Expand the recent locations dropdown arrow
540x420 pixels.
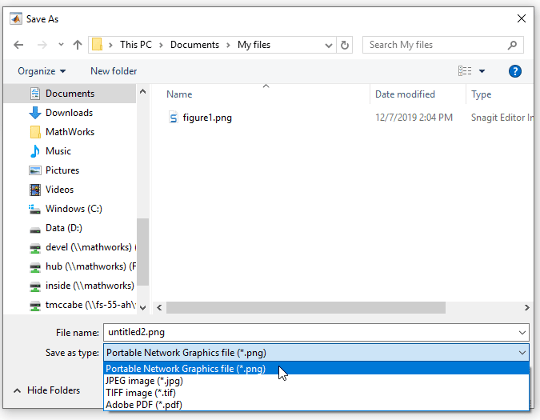61,44
